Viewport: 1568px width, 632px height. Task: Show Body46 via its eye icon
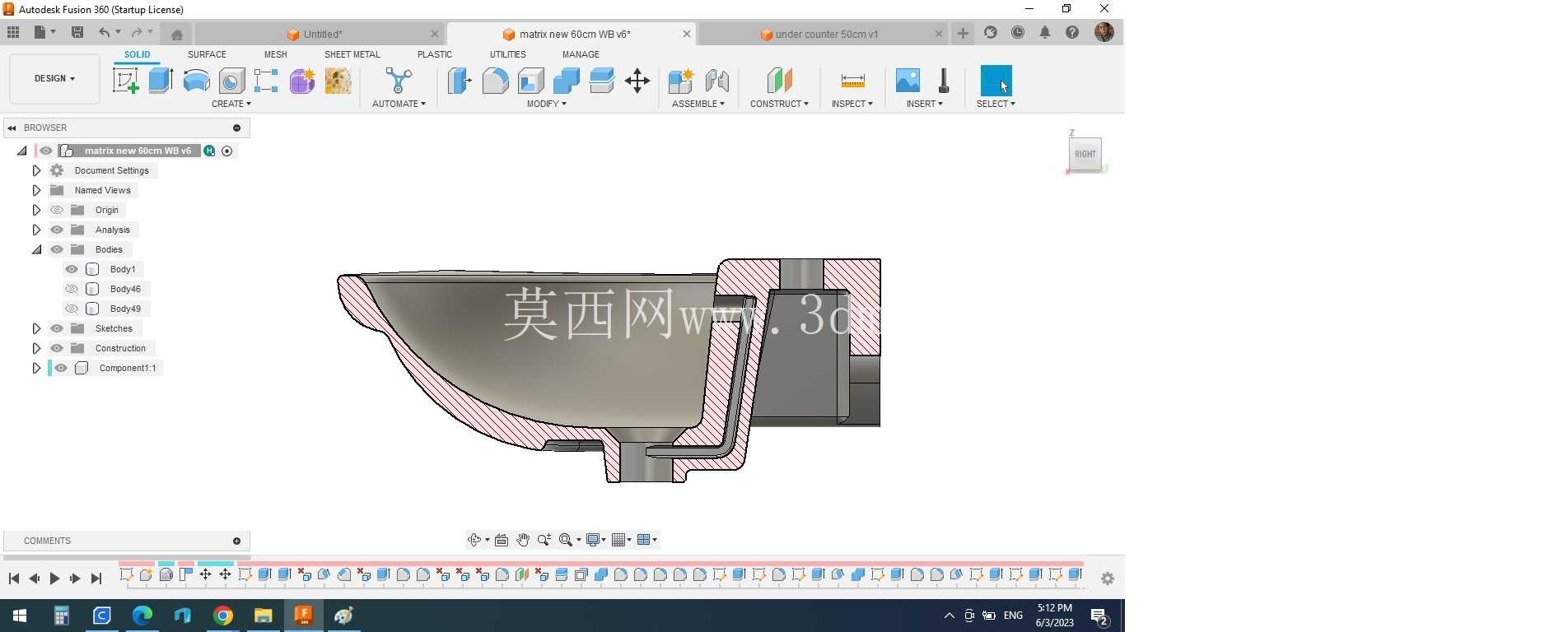(72, 289)
